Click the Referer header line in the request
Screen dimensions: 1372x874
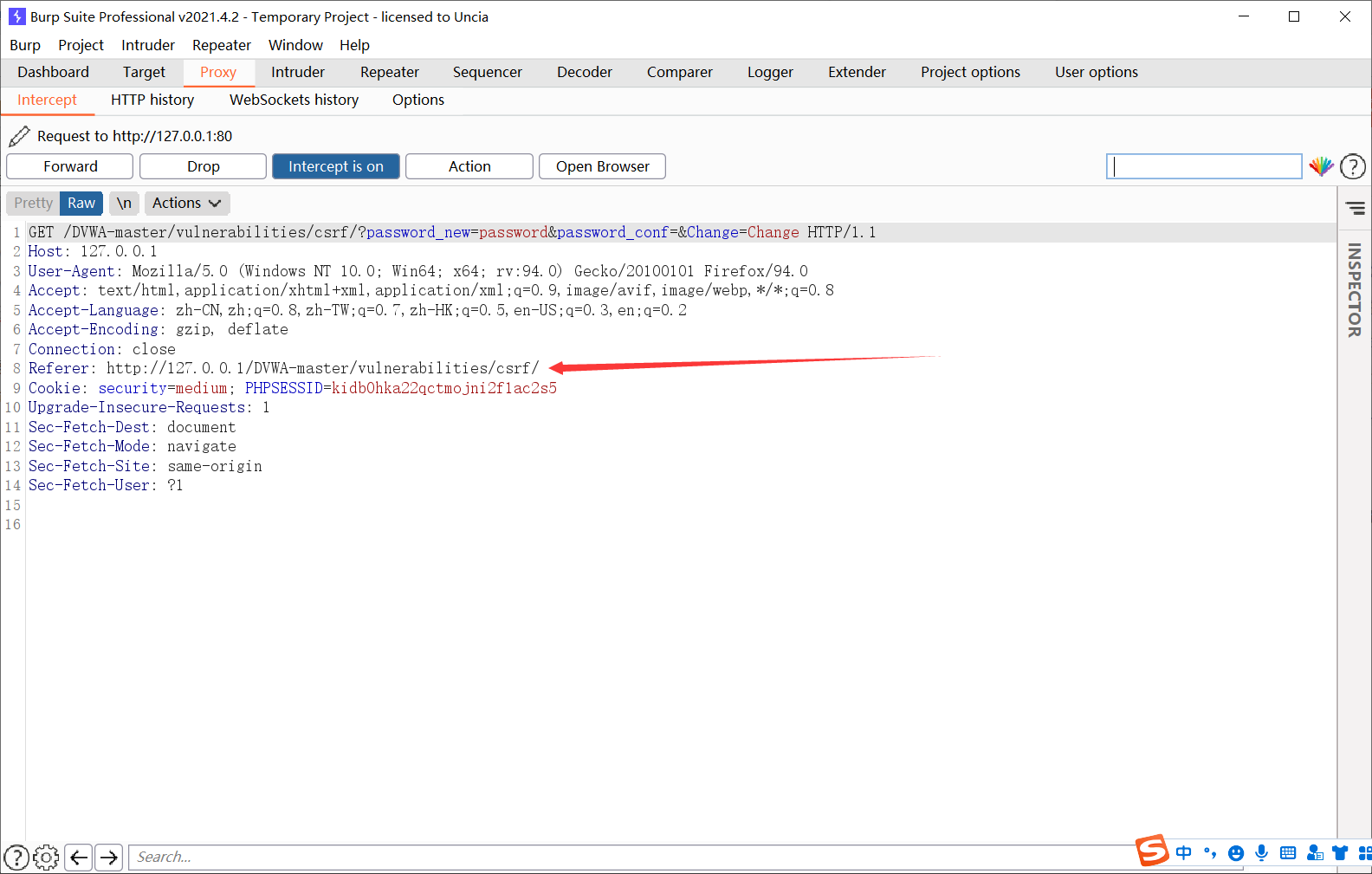point(284,368)
